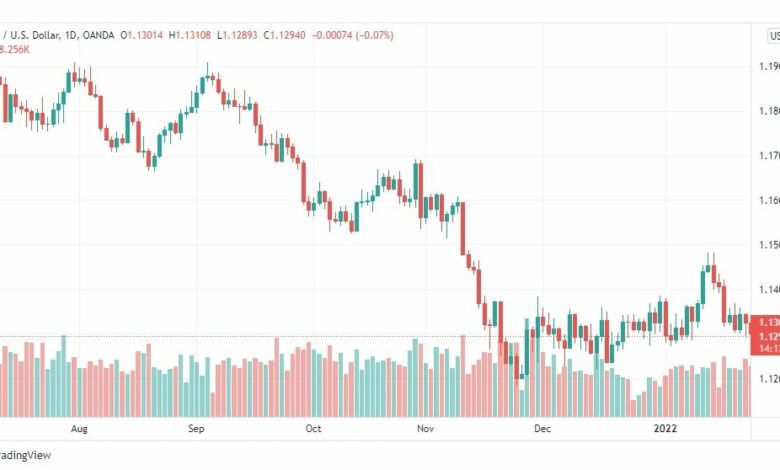Screen dimensions: 780x470
Task: Open the currency selector at top right
Action: [x=774, y=36]
